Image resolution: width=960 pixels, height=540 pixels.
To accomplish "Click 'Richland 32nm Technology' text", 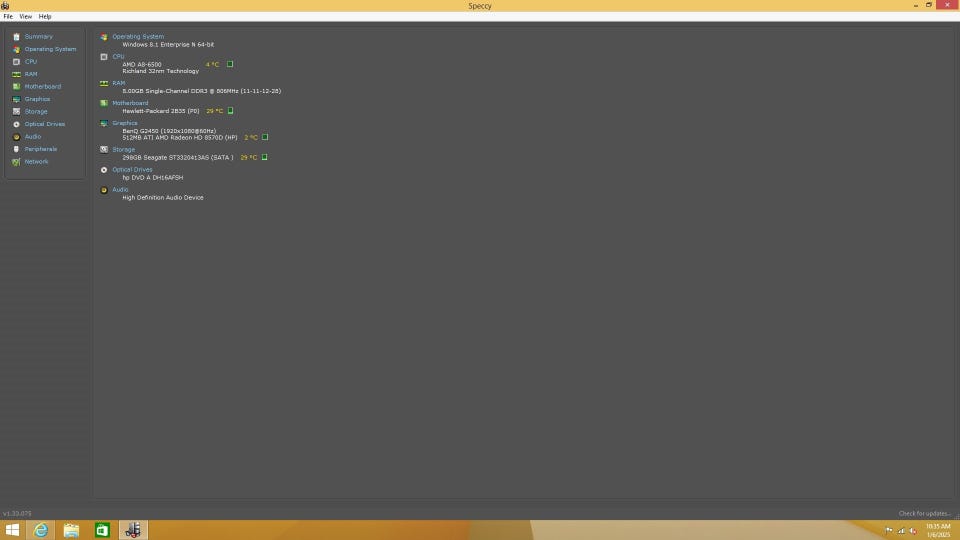I will pyautogui.click(x=160, y=71).
